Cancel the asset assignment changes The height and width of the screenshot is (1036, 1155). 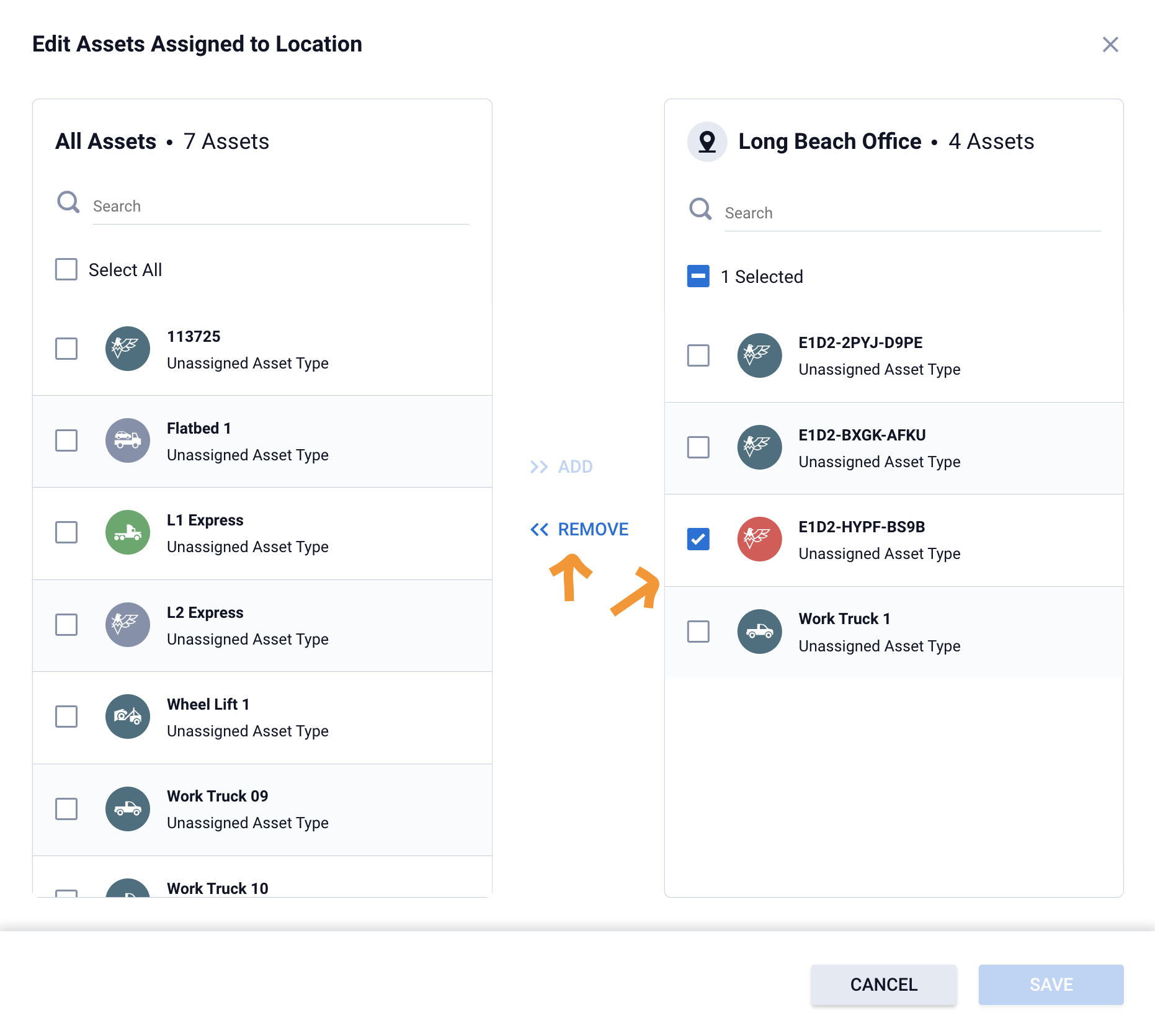883,985
